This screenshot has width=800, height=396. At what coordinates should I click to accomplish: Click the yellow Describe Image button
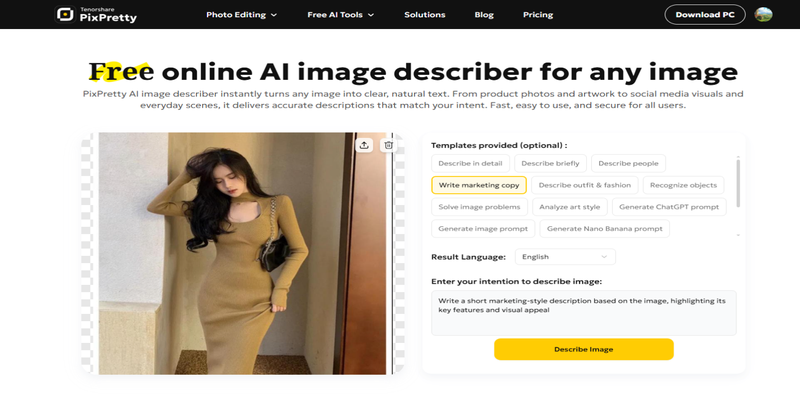pyautogui.click(x=584, y=350)
